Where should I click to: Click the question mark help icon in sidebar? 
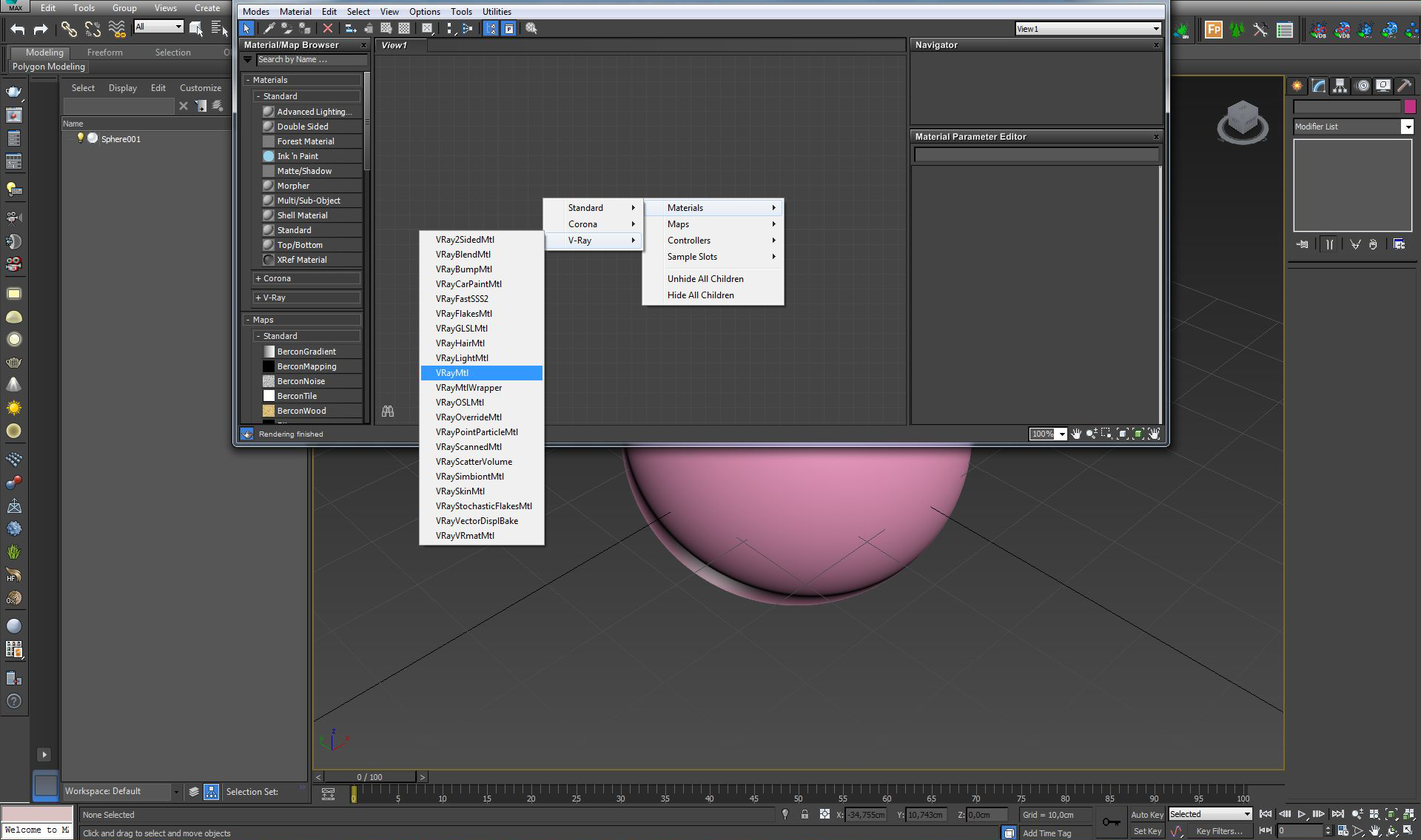click(x=13, y=701)
